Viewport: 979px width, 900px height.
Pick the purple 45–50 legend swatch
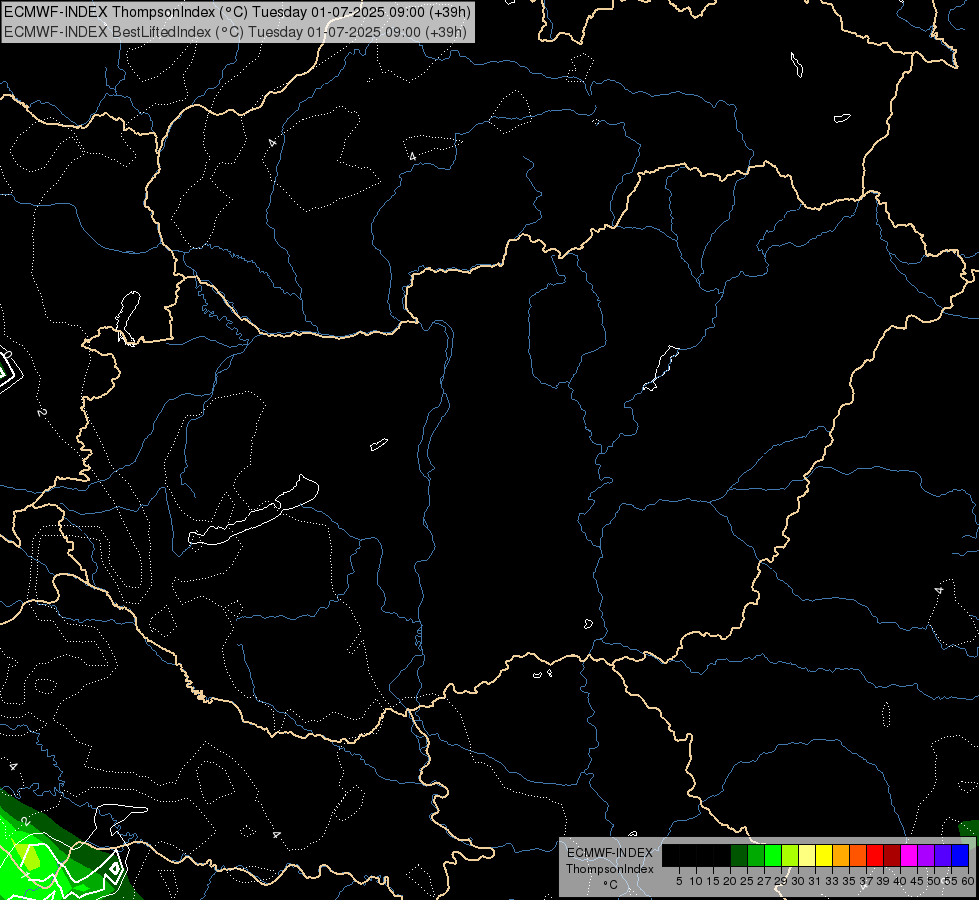[926, 855]
